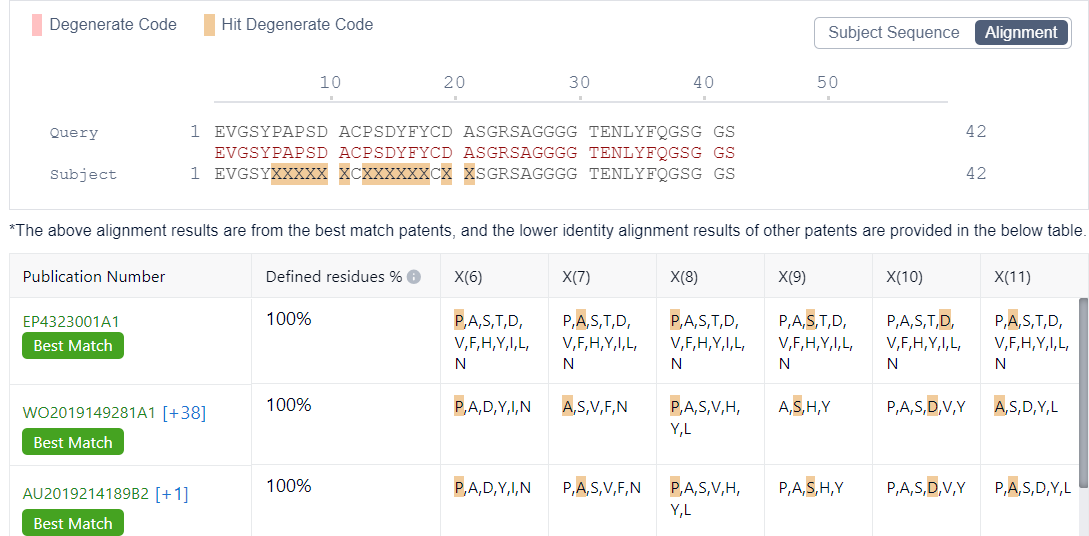Click the orange Hit Degenerate Code swatch
The height and width of the screenshot is (536, 1089).
(x=209, y=25)
